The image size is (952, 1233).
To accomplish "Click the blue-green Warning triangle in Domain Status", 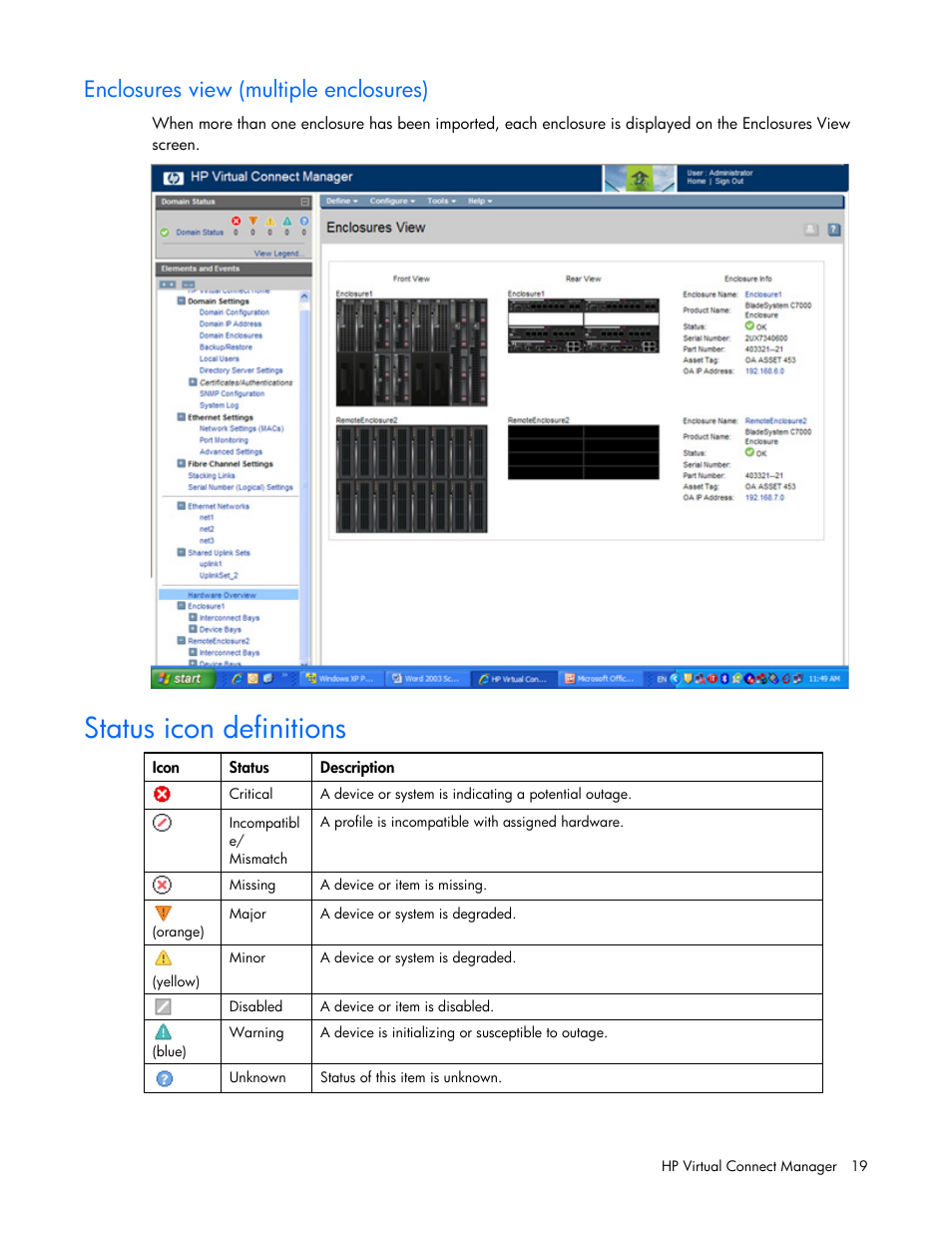I will click(x=287, y=221).
